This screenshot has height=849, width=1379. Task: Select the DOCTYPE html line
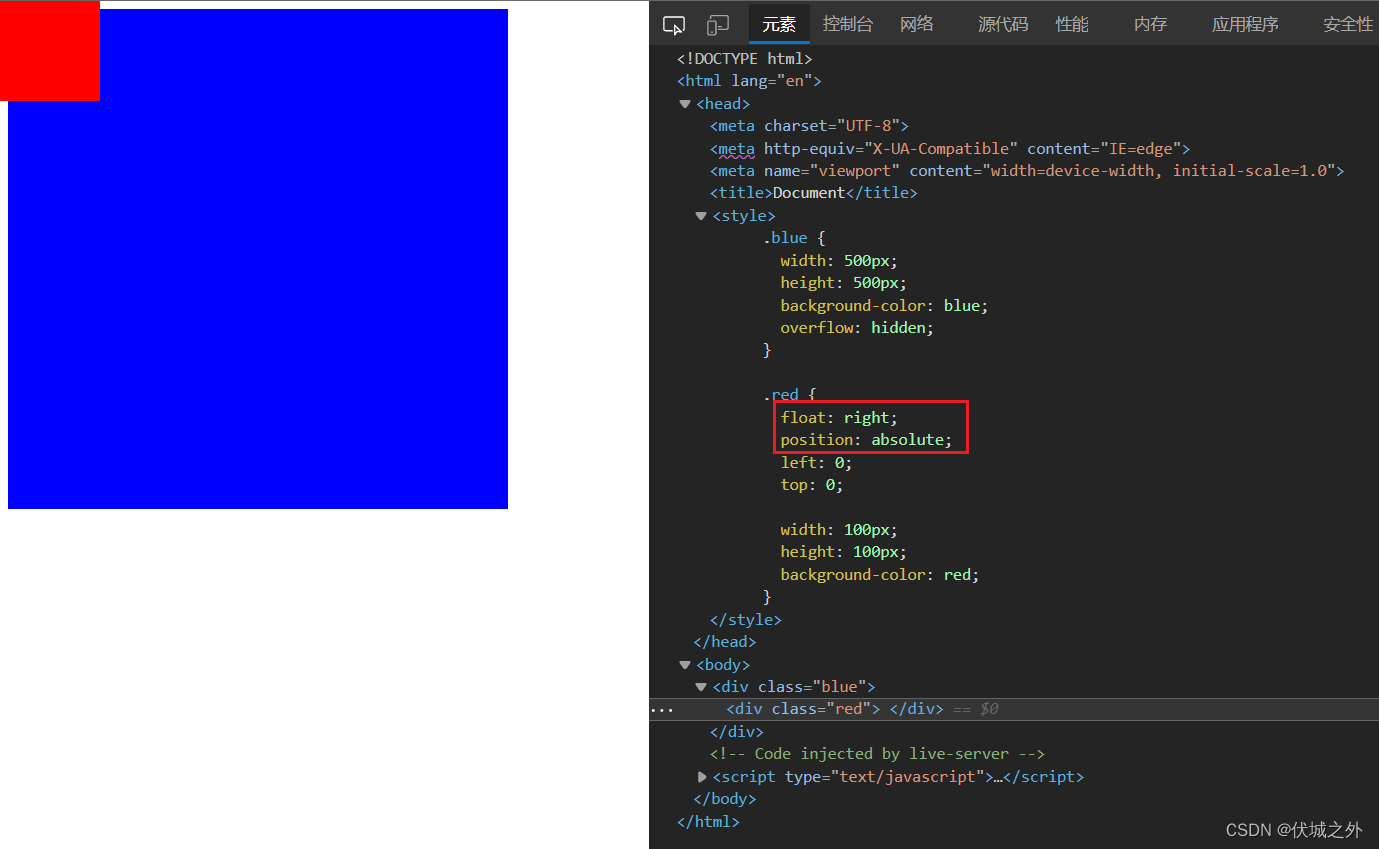(x=745, y=59)
